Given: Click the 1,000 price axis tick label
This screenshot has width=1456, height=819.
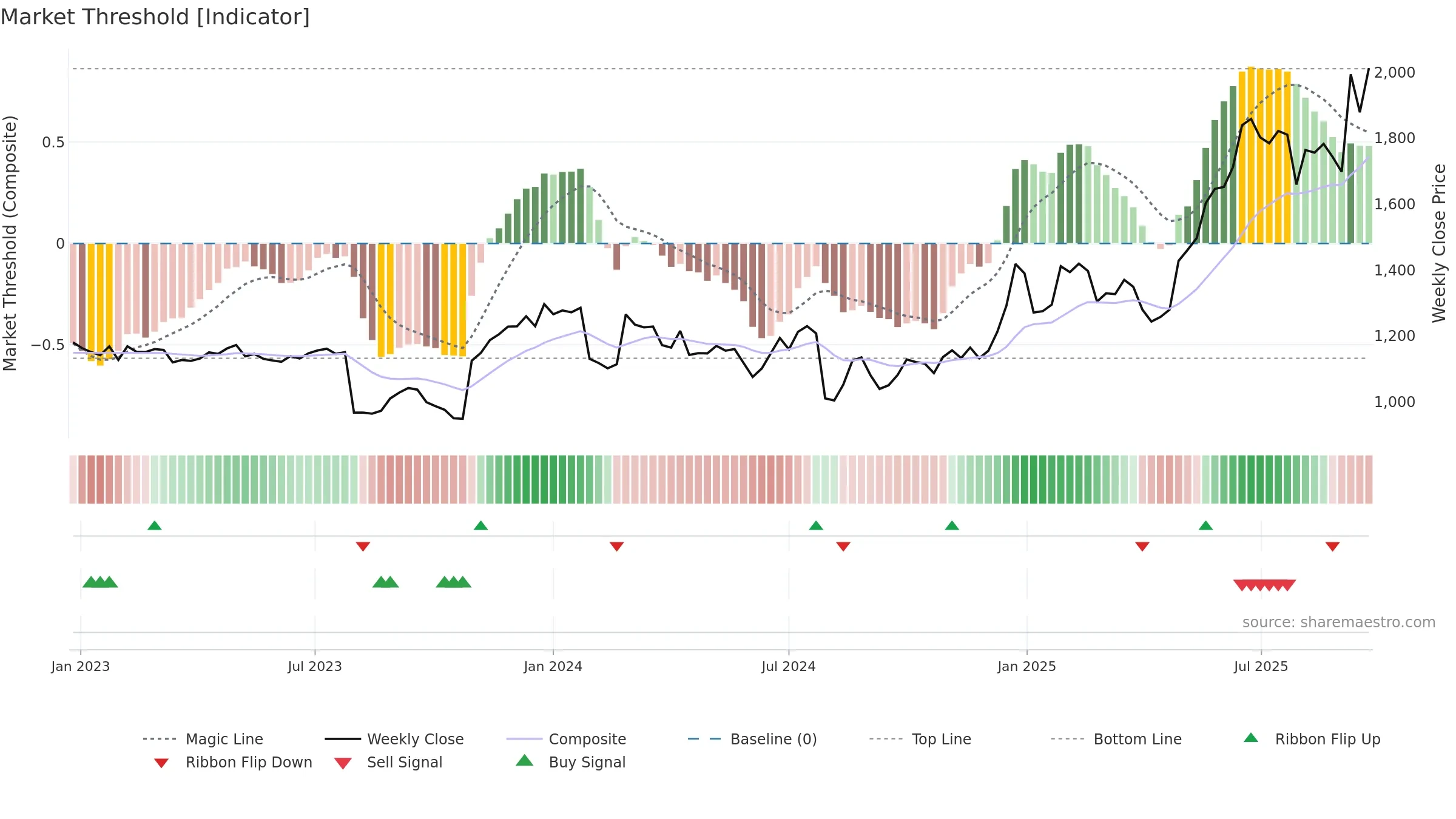Looking at the screenshot, I should (1395, 402).
